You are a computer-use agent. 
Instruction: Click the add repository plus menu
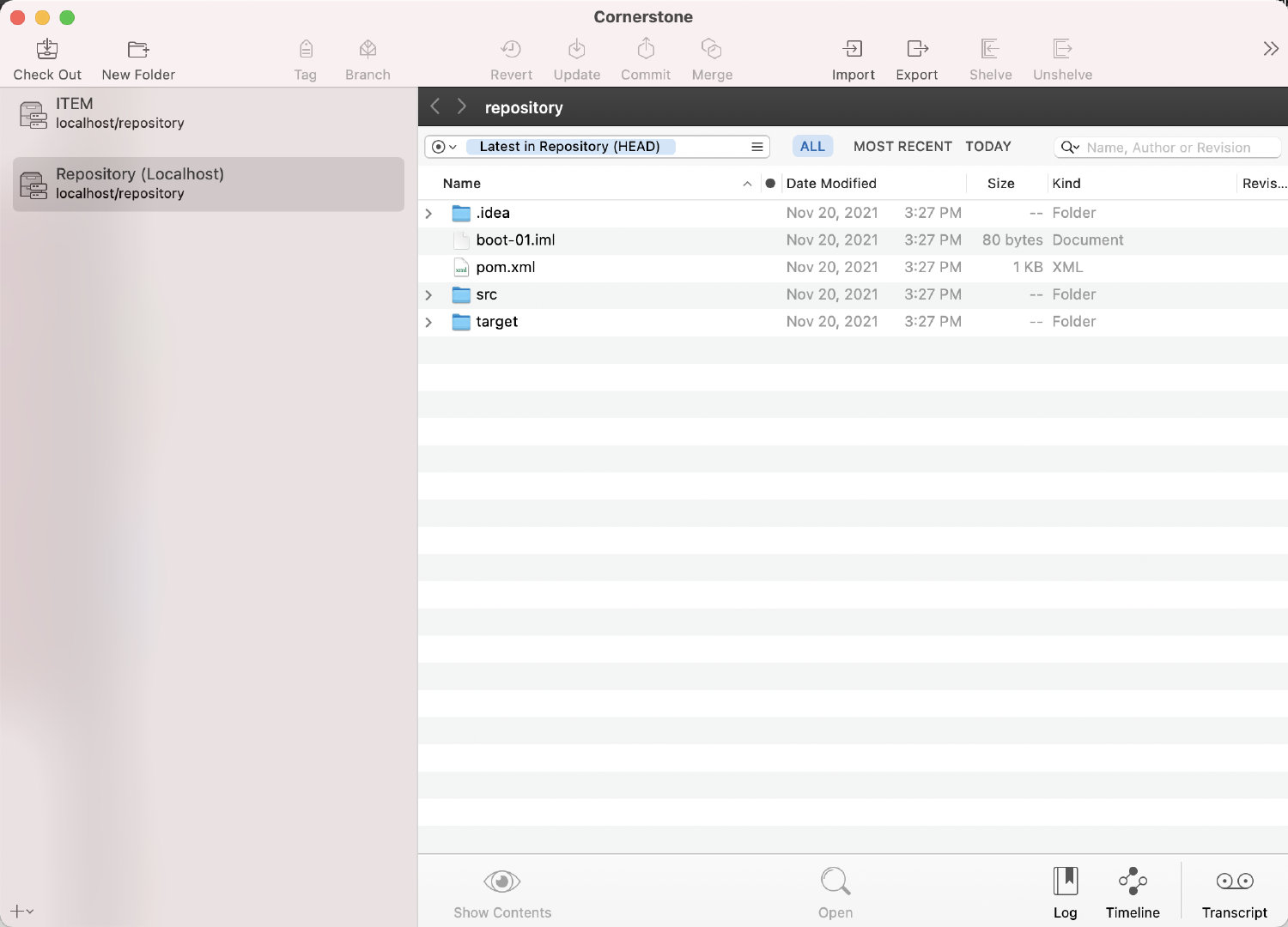tap(21, 911)
